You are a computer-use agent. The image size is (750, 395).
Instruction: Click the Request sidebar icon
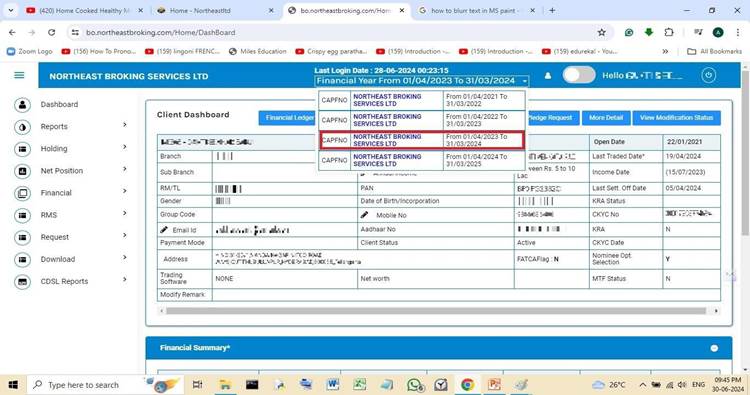(22, 238)
